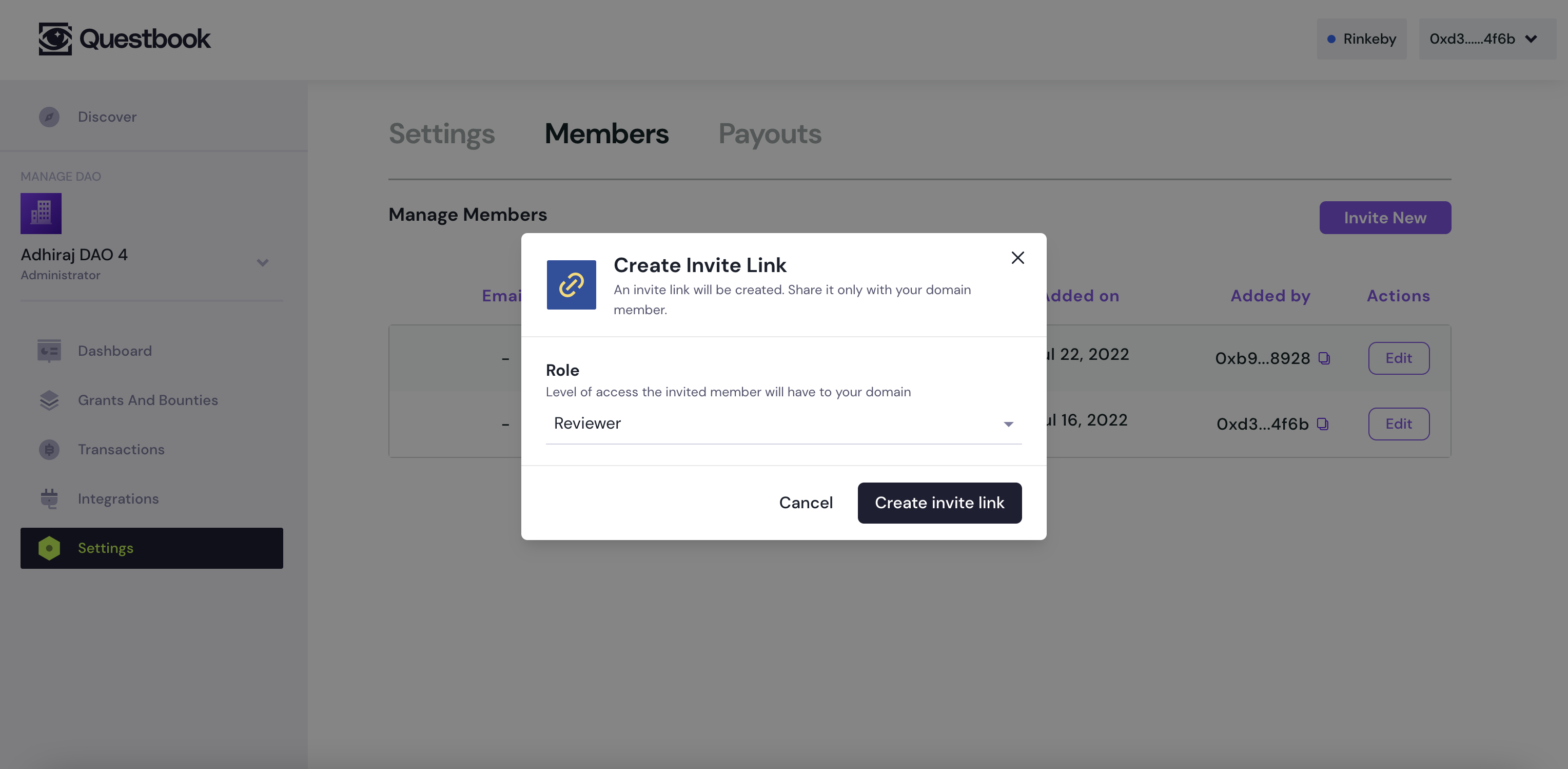The image size is (1568, 769).
Task: Click the Invite New member button
Action: (1385, 217)
